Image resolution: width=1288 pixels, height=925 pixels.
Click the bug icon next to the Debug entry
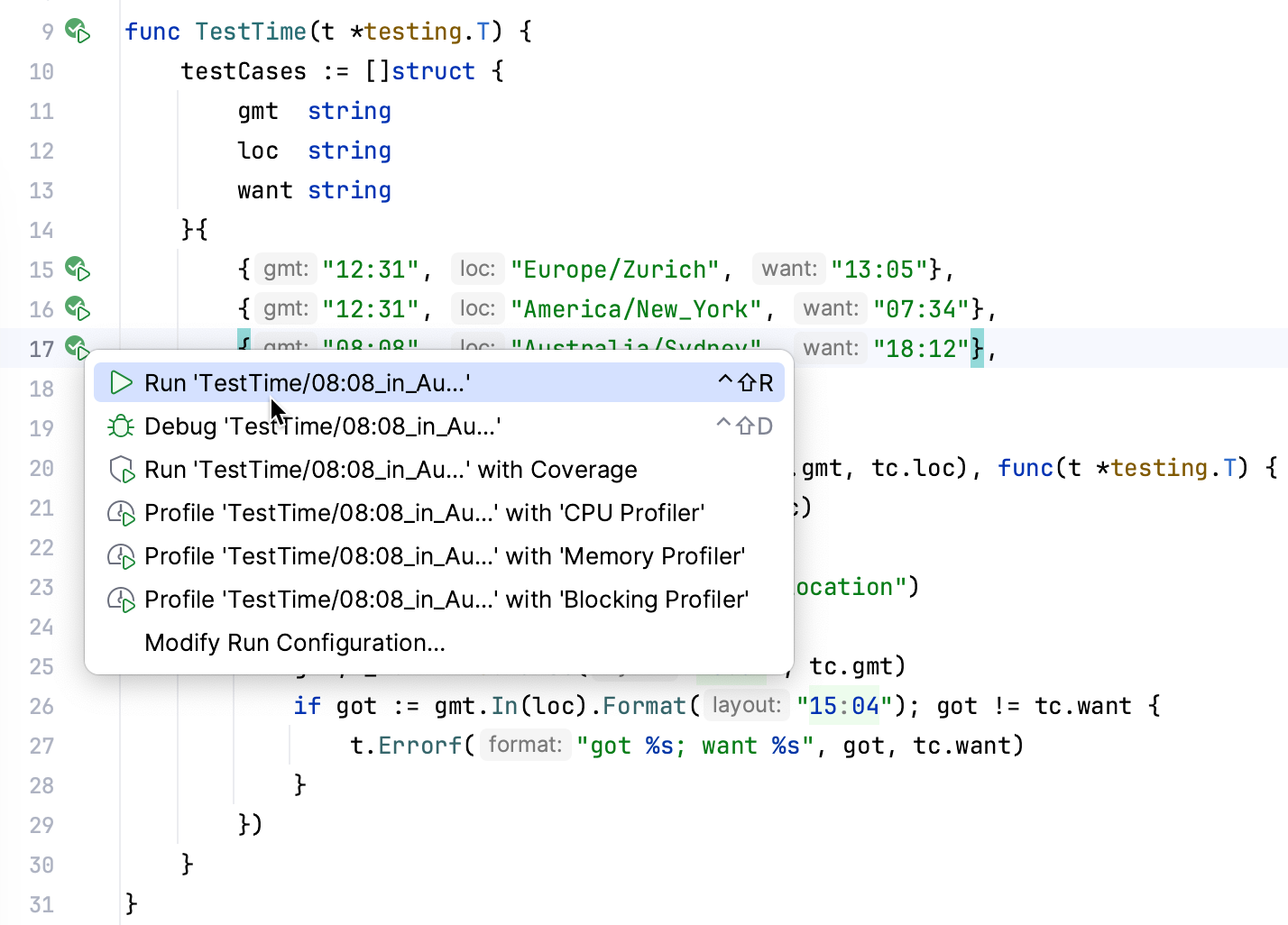121,426
